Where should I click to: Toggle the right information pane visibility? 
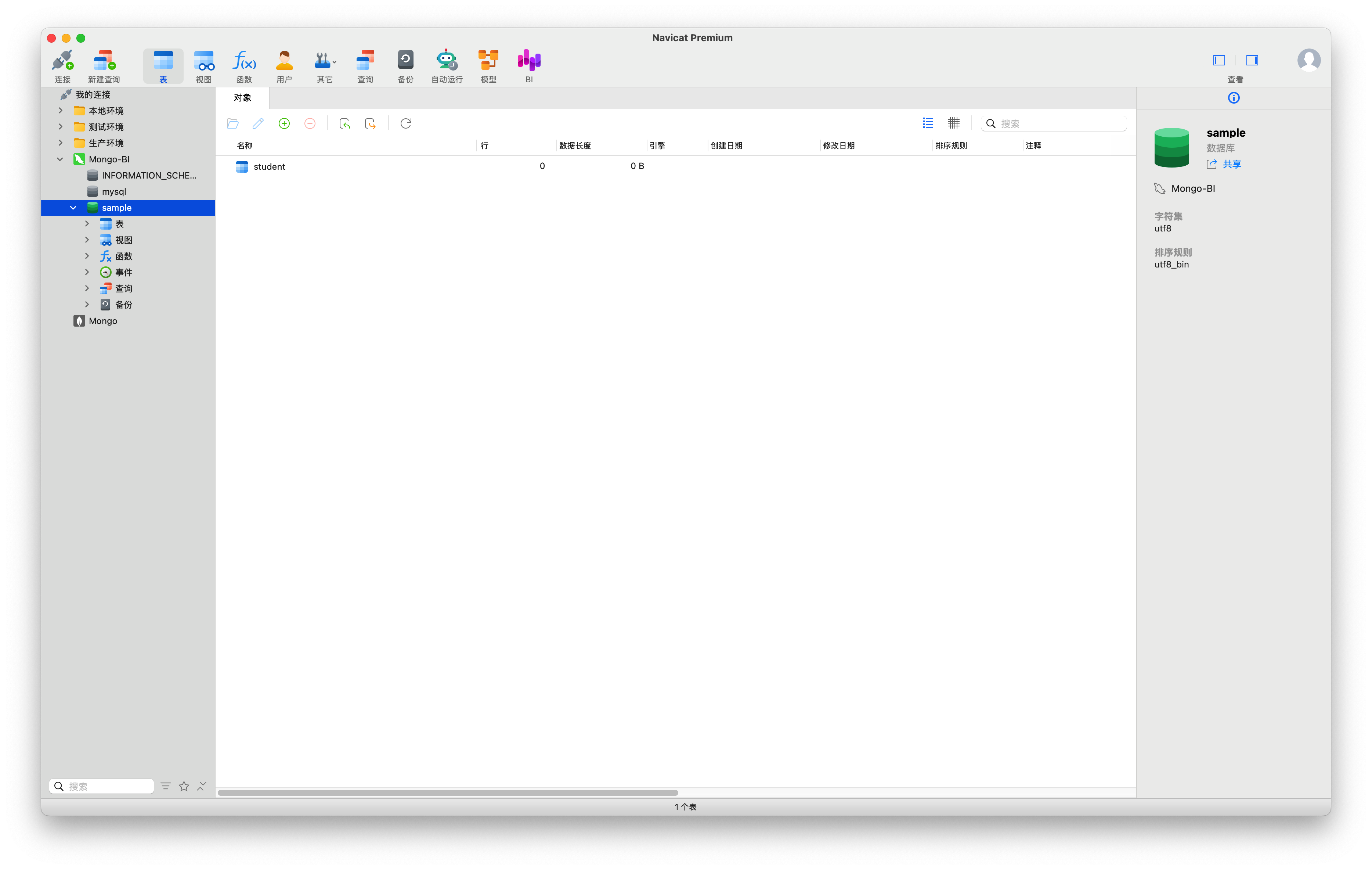(x=1252, y=60)
